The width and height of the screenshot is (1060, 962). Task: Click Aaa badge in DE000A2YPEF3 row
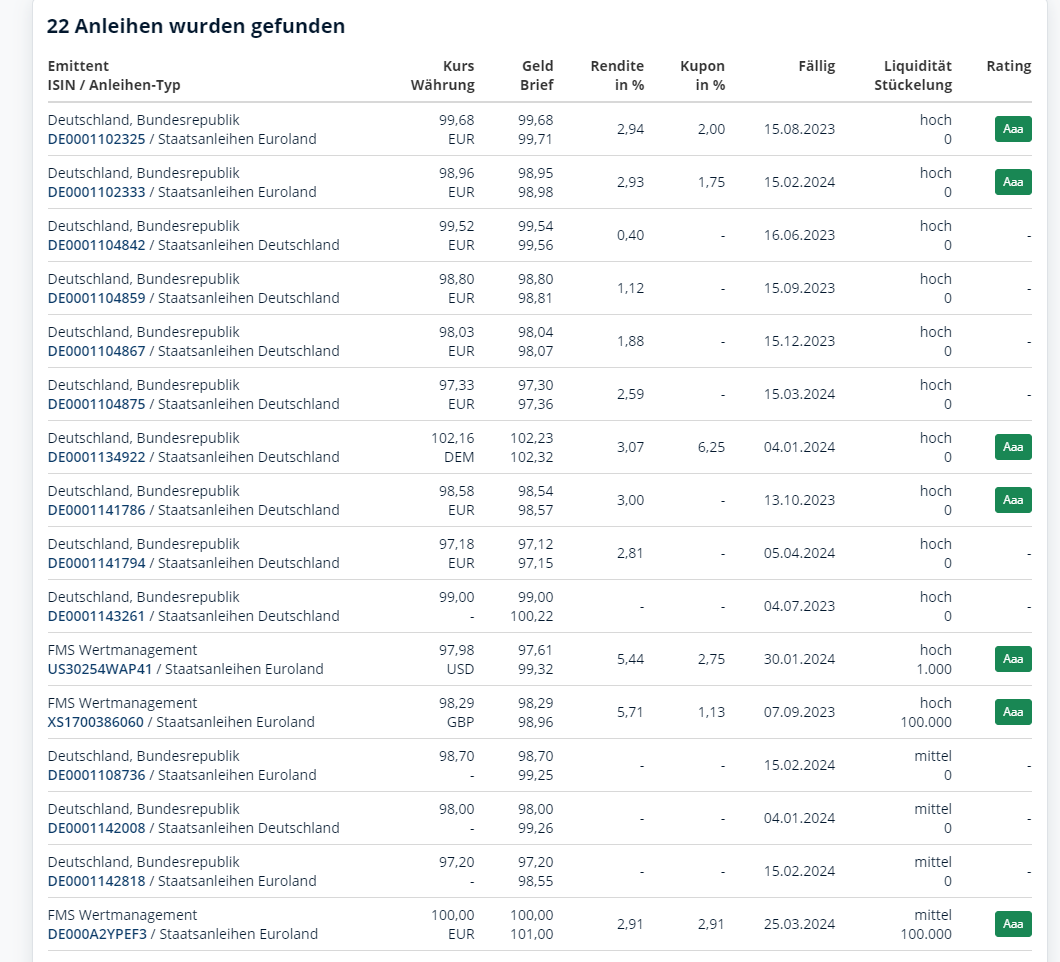1012,924
